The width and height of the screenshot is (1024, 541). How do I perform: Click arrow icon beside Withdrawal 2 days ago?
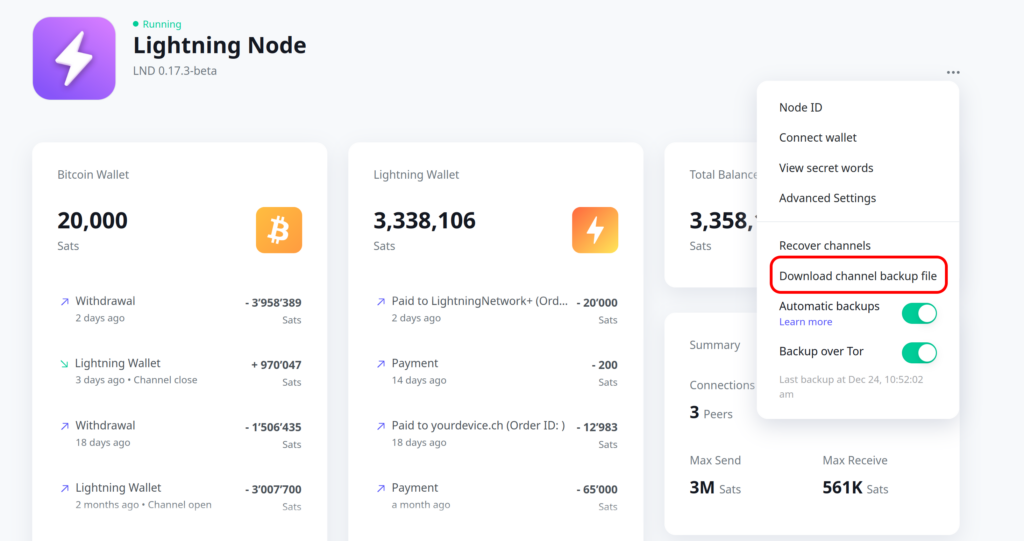(65, 302)
